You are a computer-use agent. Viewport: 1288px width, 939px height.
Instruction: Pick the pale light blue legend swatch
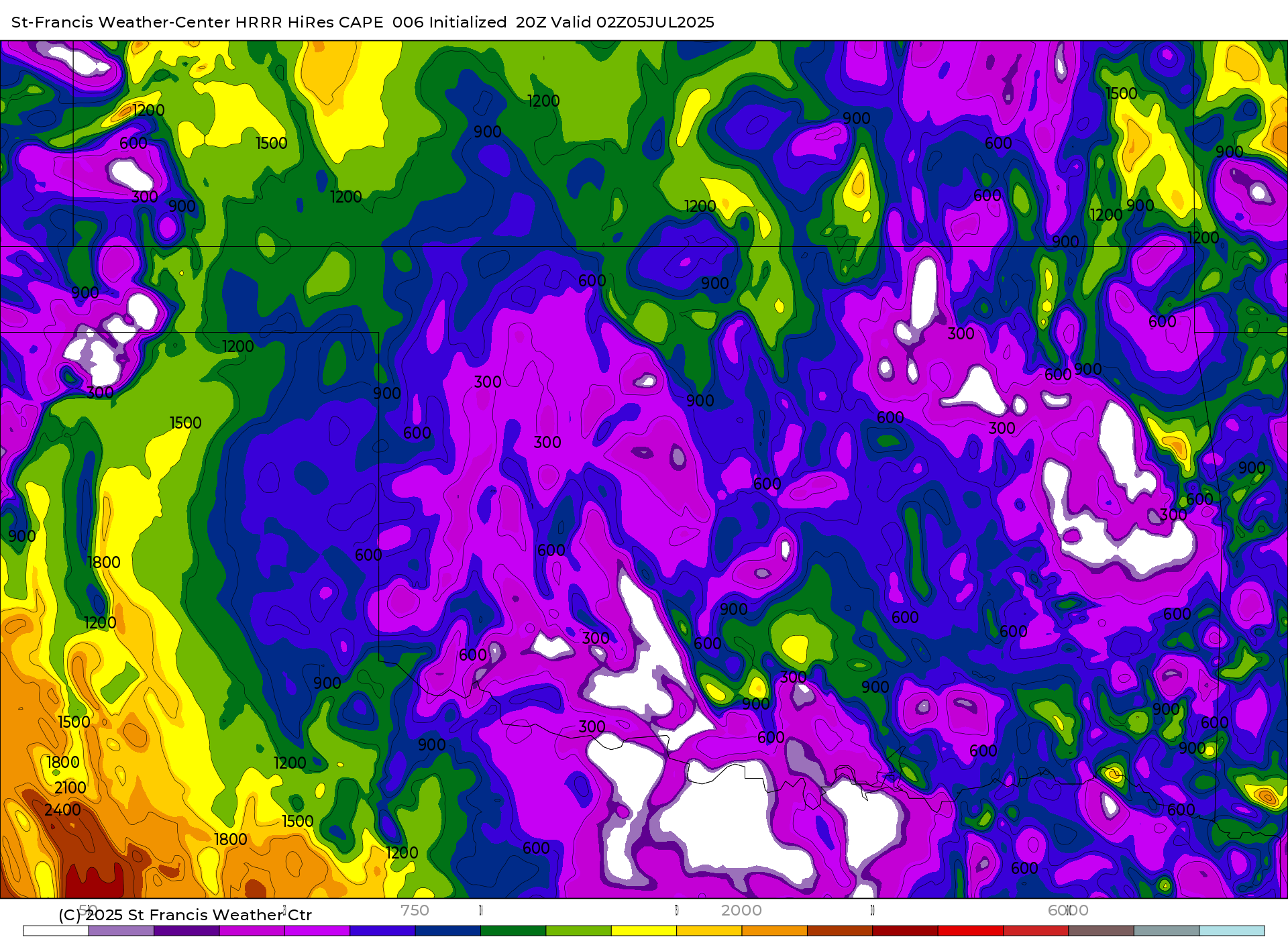[x=1232, y=931]
